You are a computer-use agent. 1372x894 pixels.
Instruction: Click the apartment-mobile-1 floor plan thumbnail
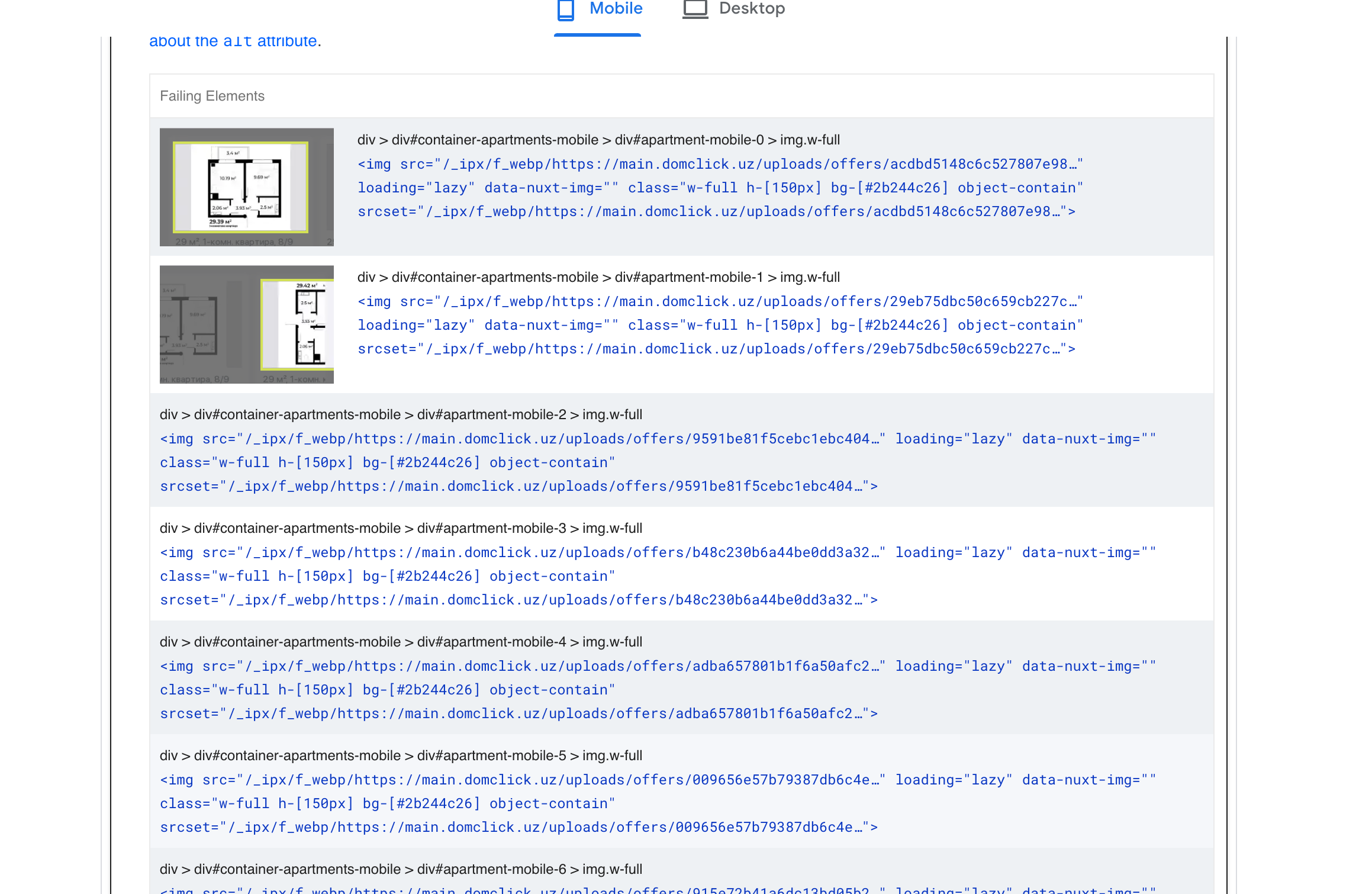pos(247,324)
